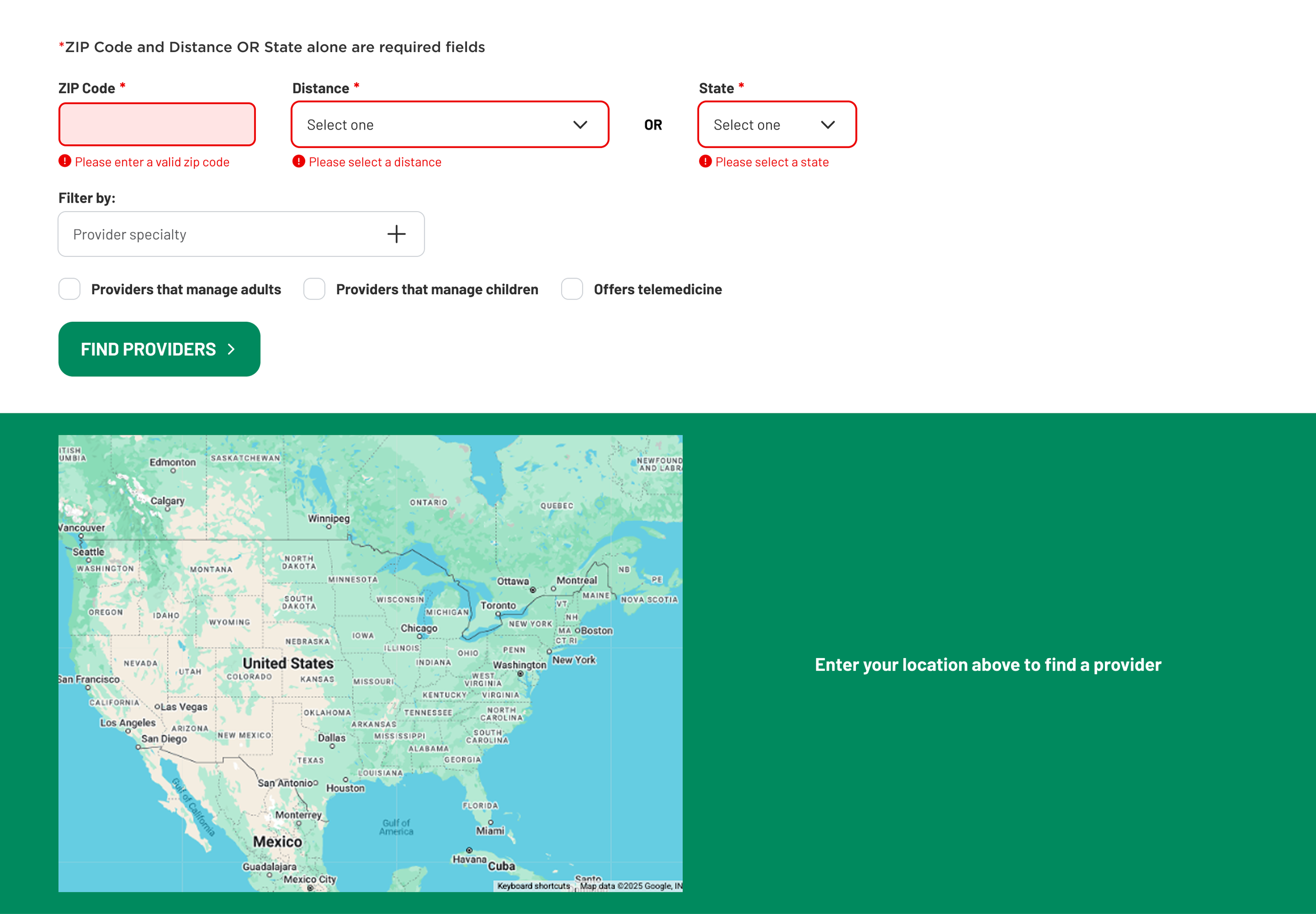Click the Find Providers button
1316x914 pixels.
pyautogui.click(x=159, y=349)
